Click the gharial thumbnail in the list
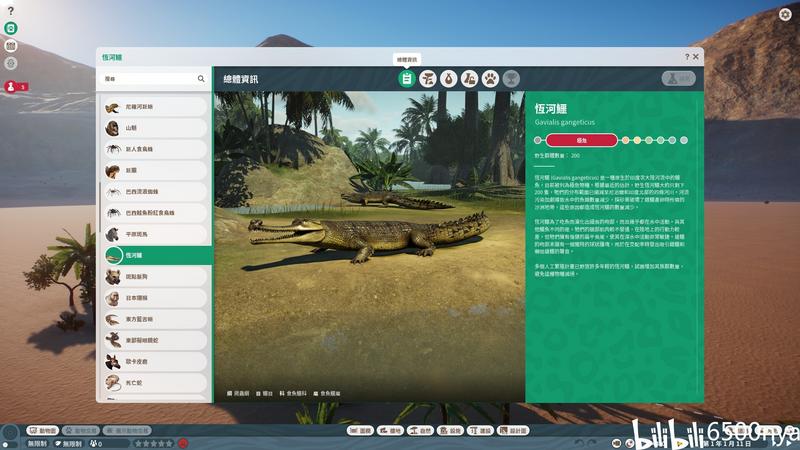Screen dimensions: 800x450 113,255
